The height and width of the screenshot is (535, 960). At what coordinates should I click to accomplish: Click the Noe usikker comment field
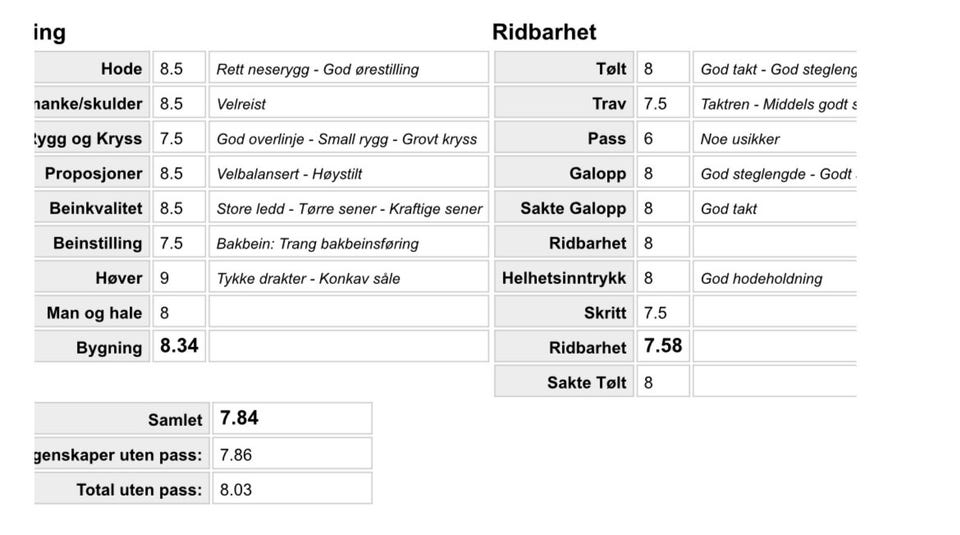click(x=775, y=139)
